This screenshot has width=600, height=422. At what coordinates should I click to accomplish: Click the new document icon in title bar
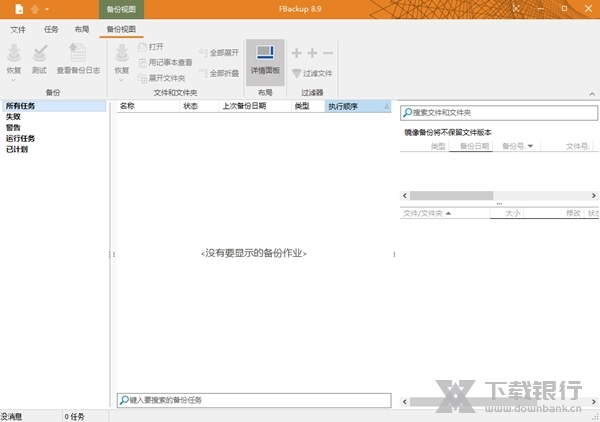pyautogui.click(x=19, y=9)
